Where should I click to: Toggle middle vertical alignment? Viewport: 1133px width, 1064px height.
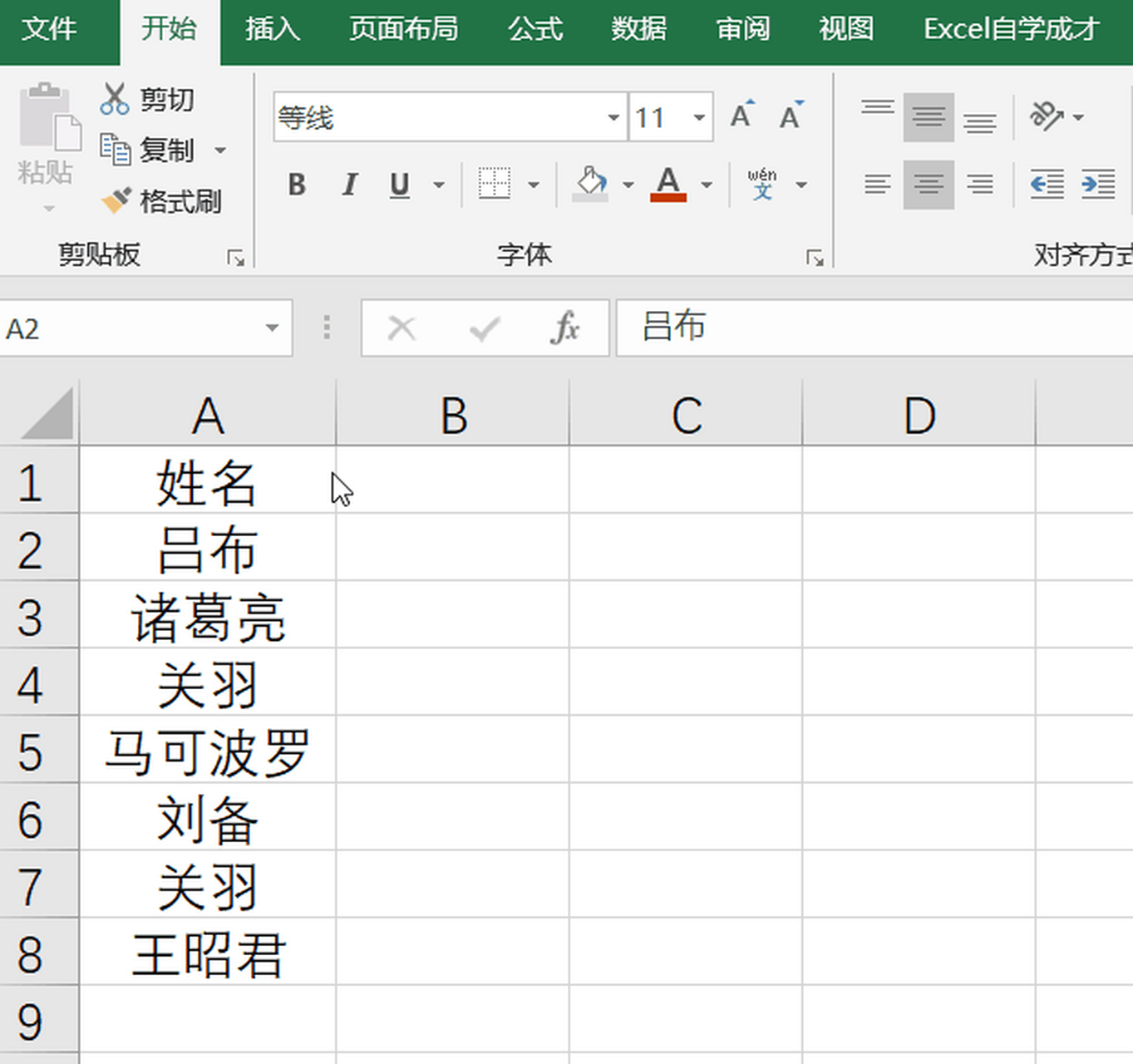coord(929,116)
